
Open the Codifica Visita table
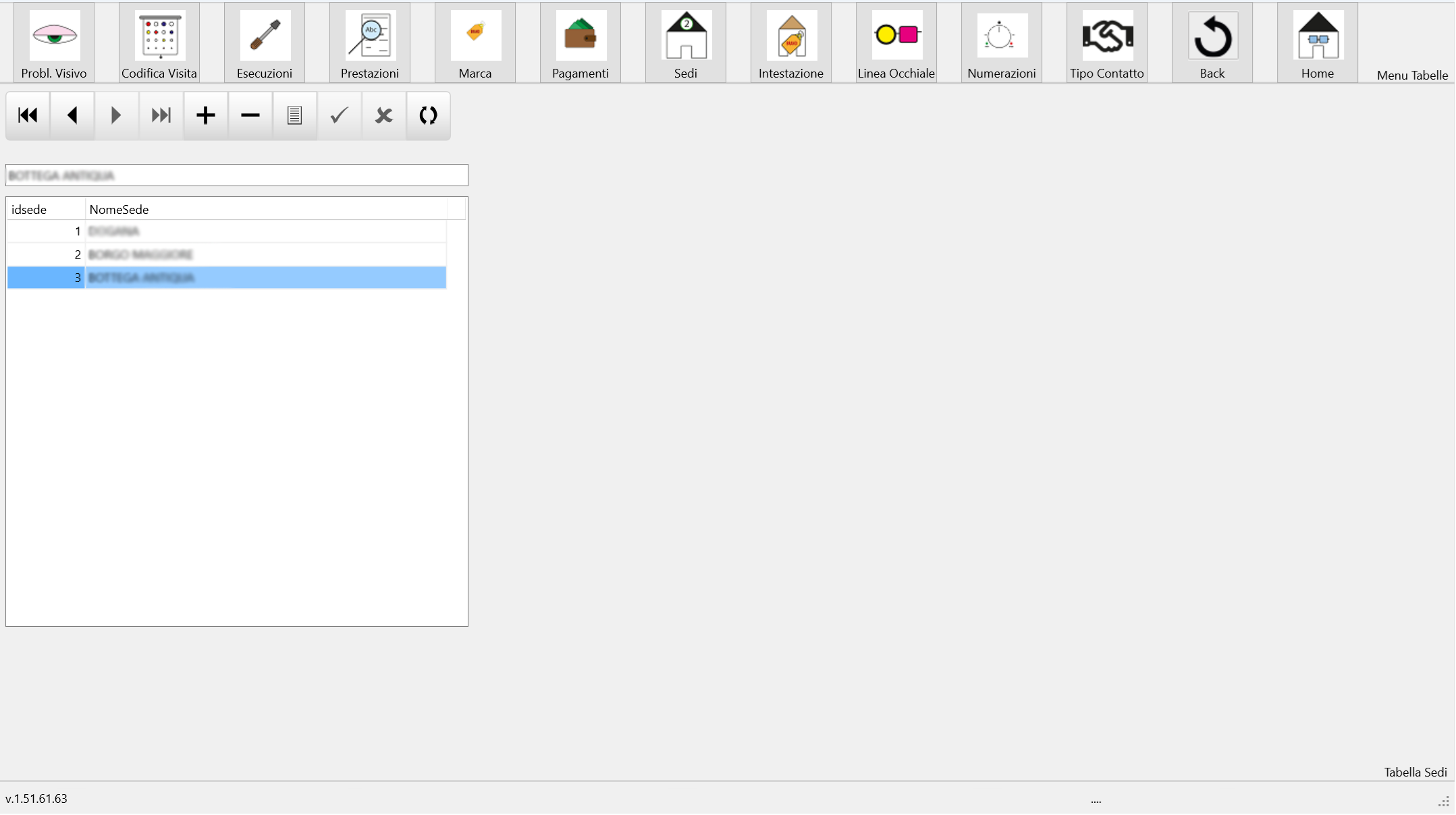pyautogui.click(x=159, y=43)
